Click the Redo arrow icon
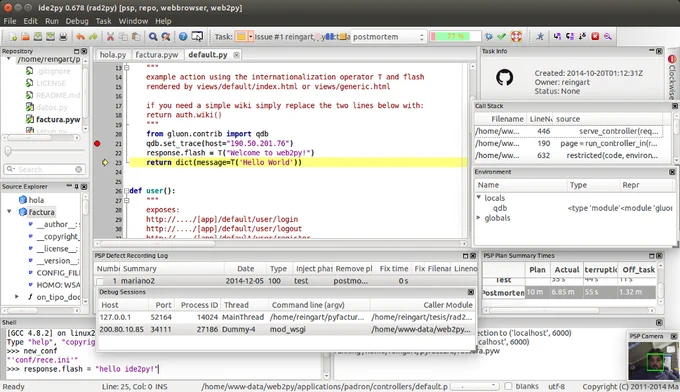Image resolution: width=680 pixels, height=392 pixels. [93, 37]
